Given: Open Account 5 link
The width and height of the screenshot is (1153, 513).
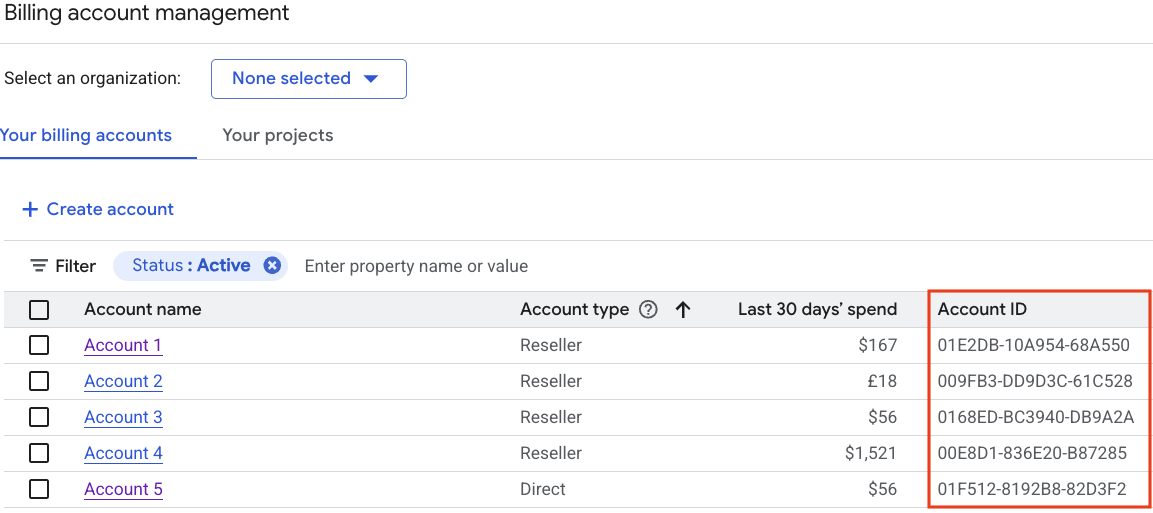Looking at the screenshot, I should (123, 489).
